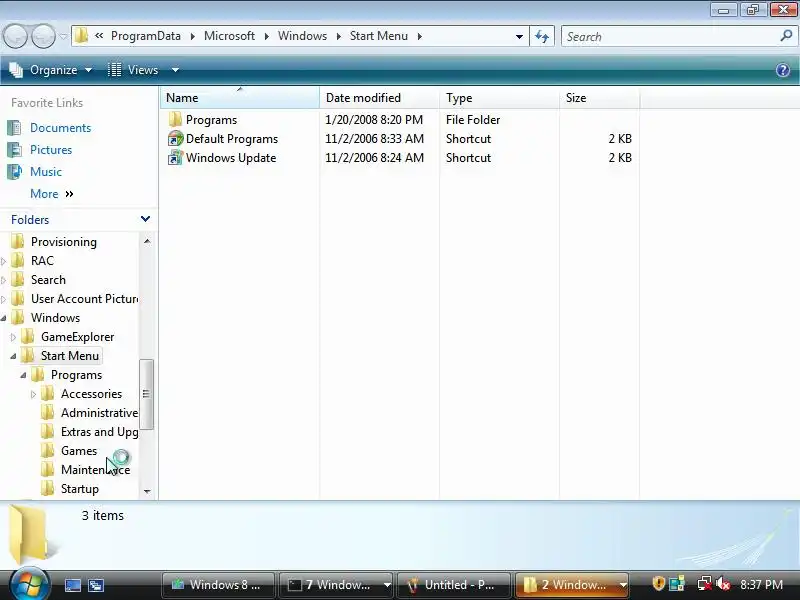Sort by Type column header
This screenshot has height=600, width=800.
[x=499, y=97]
